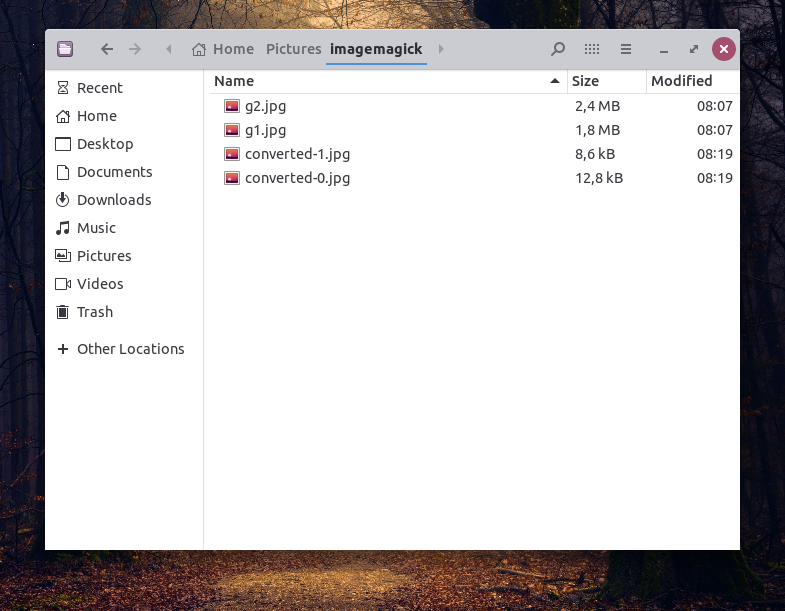Click the path bar left scroll triangle
The image size is (785, 611).
(169, 49)
